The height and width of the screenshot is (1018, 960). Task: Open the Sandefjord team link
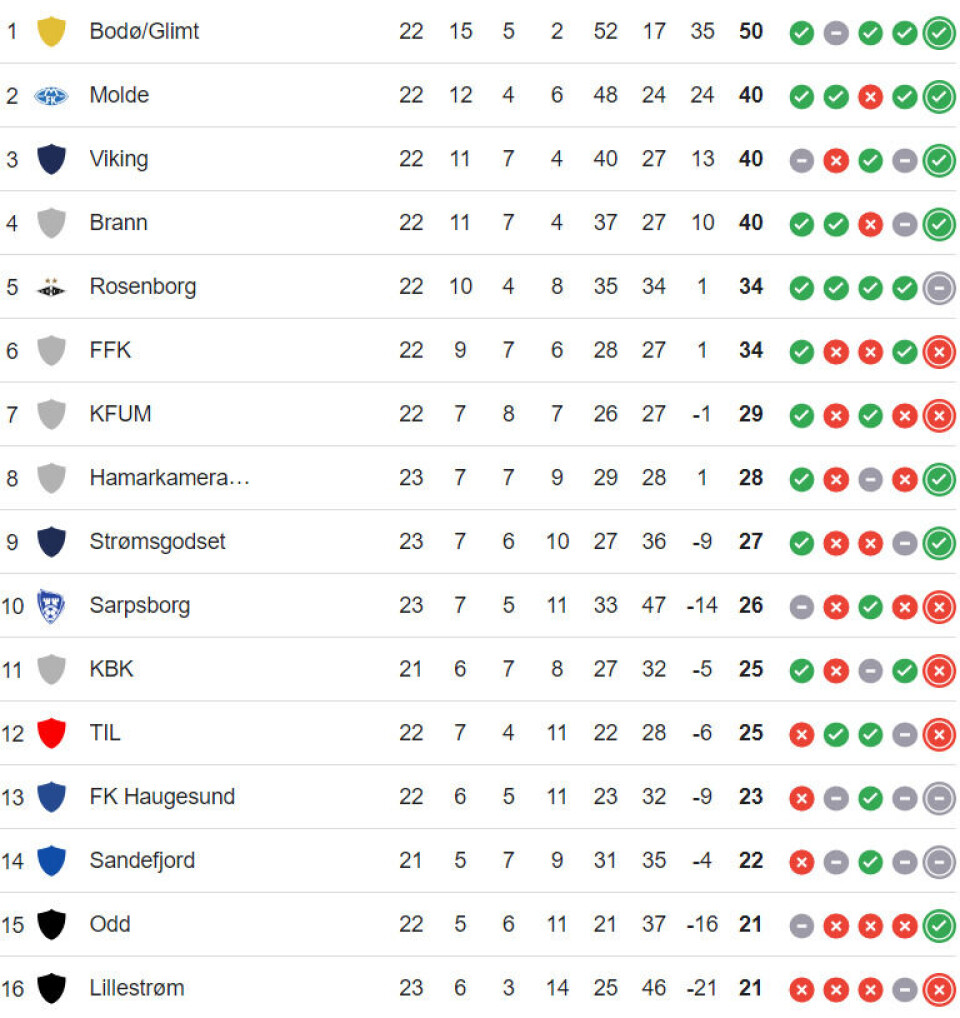tap(142, 860)
